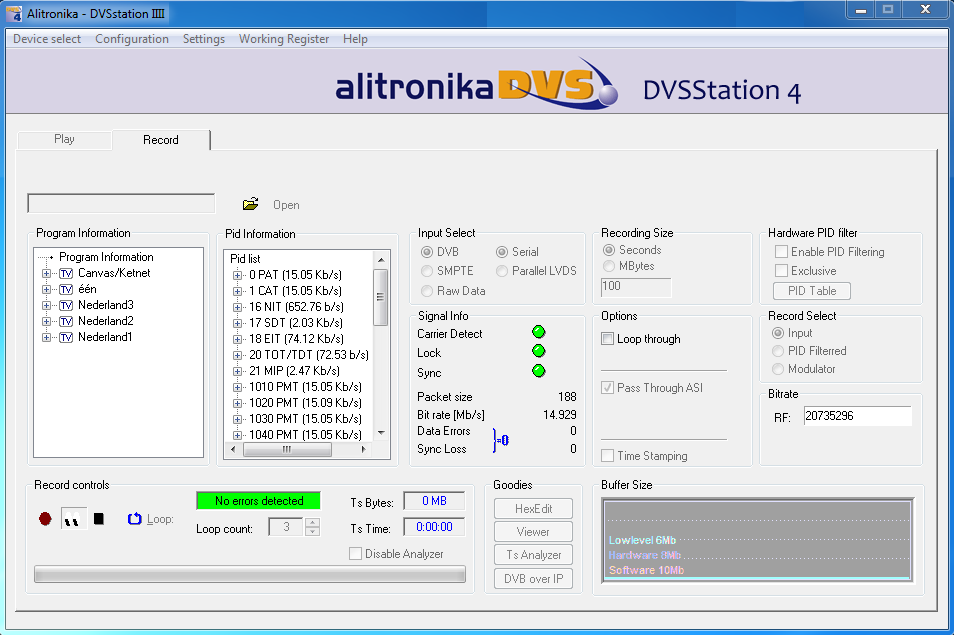Click the blue Loop arrow icon

click(x=135, y=519)
